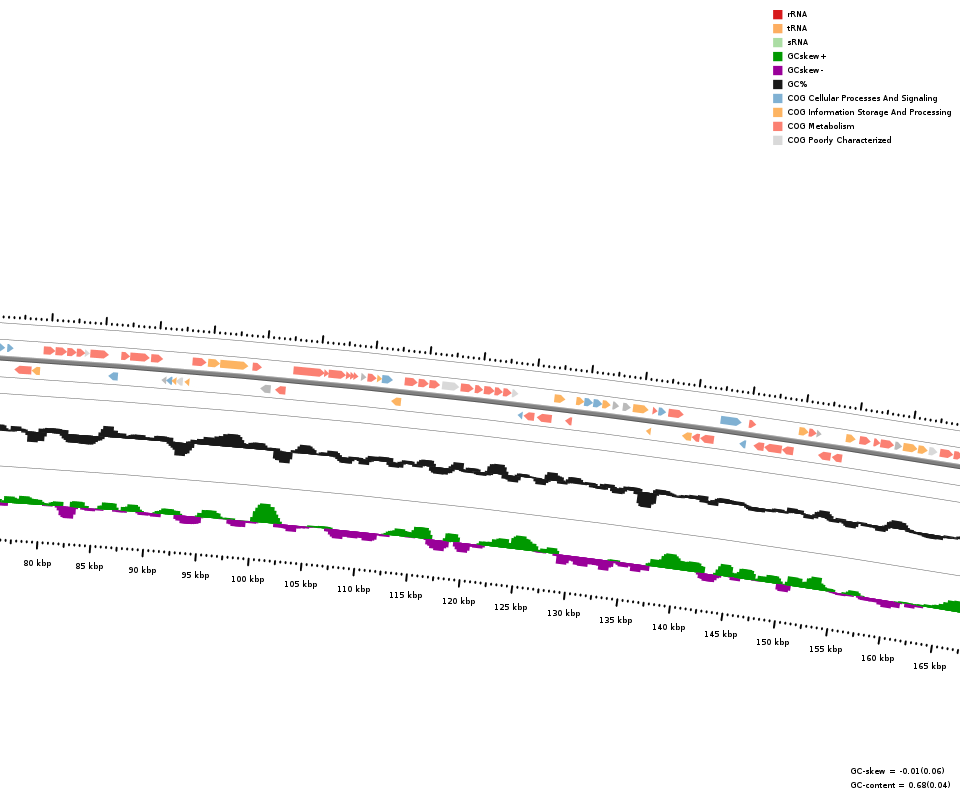The width and height of the screenshot is (960, 800).
Task: Click the 100 kbp scale label
Action: pyautogui.click(x=247, y=579)
